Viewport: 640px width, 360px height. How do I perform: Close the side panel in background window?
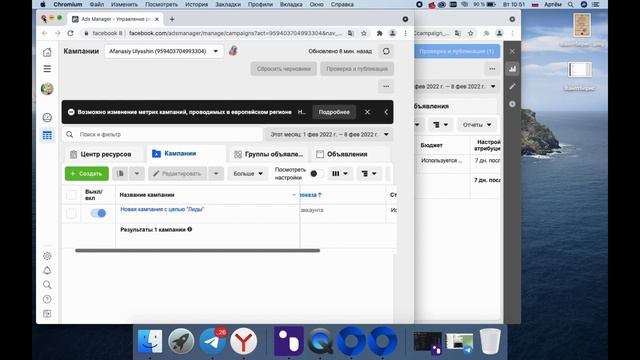tap(512, 51)
